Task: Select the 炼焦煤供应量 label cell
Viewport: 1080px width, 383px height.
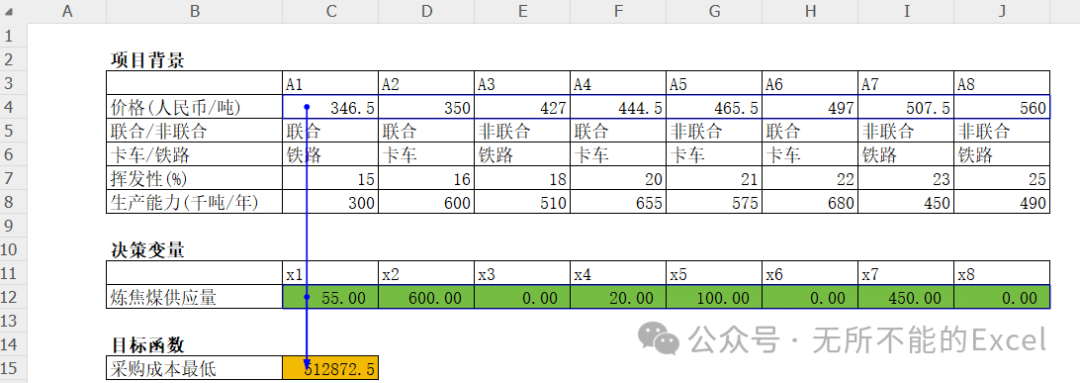Action: click(194, 297)
